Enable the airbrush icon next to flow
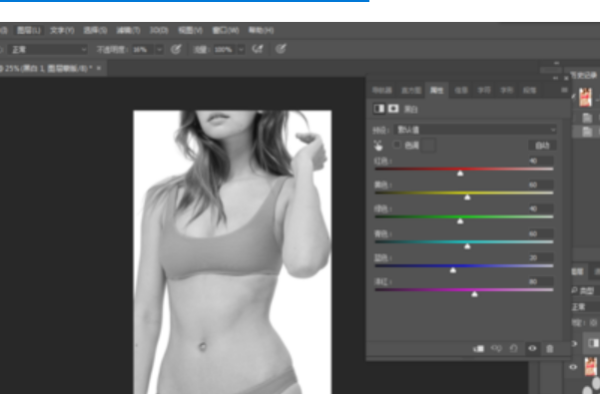The height and width of the screenshot is (394, 600). click(x=258, y=49)
